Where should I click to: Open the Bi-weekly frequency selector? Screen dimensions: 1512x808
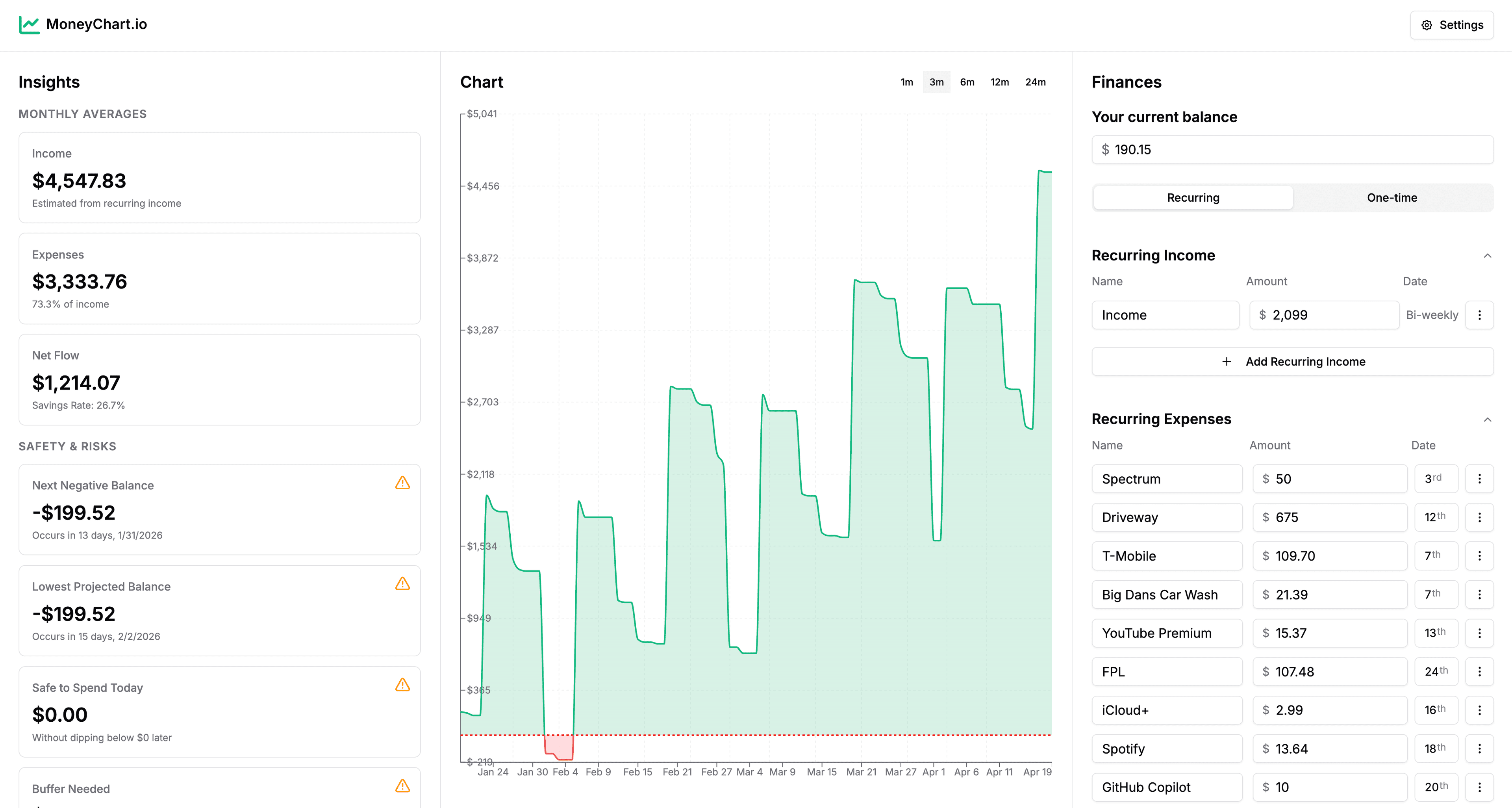coord(1432,315)
